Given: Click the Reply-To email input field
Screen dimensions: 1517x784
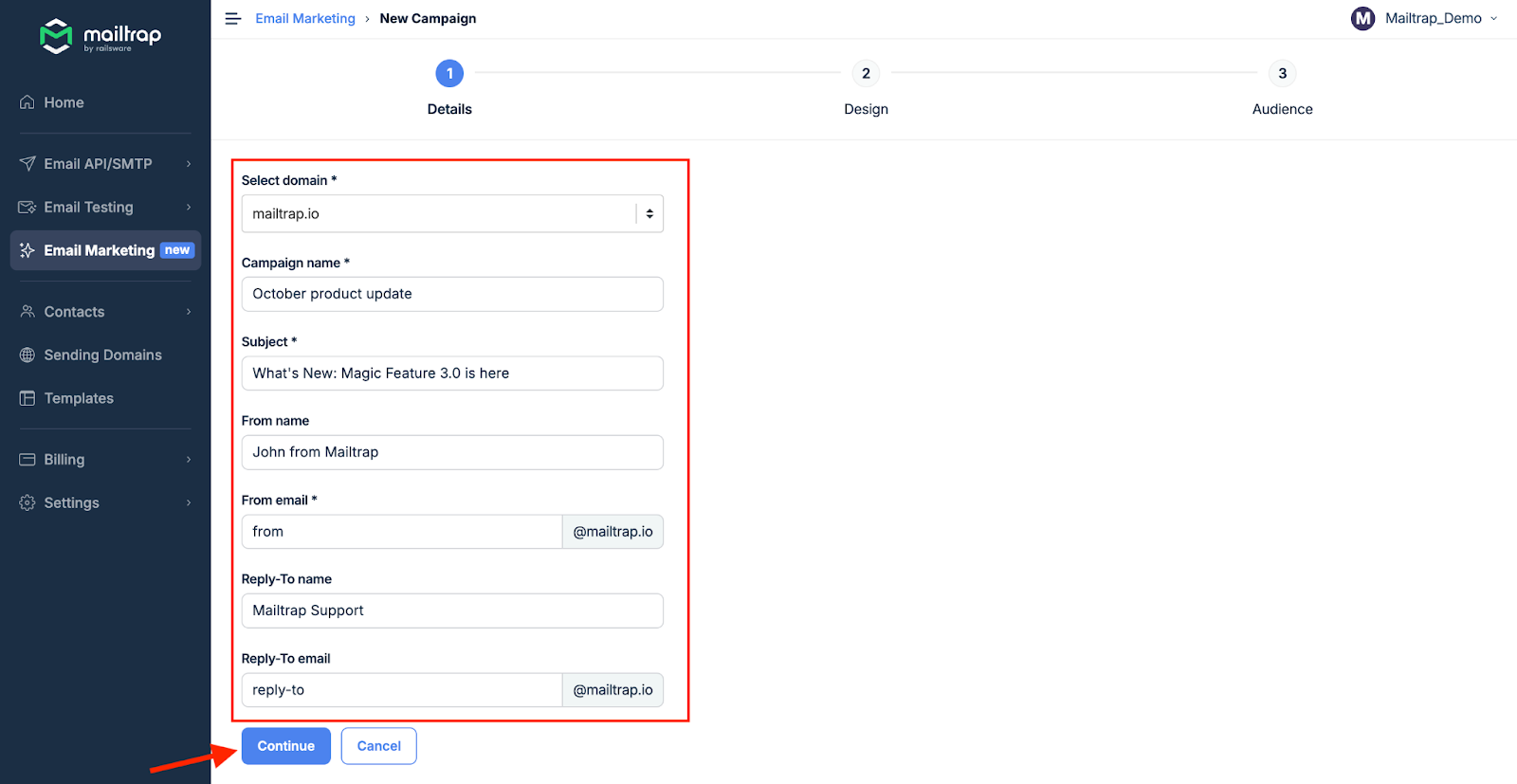Looking at the screenshot, I should (x=402, y=690).
